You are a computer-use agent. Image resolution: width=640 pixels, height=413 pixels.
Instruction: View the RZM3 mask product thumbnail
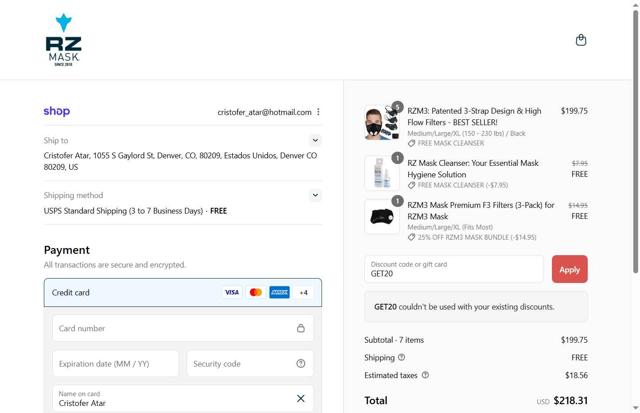382,123
